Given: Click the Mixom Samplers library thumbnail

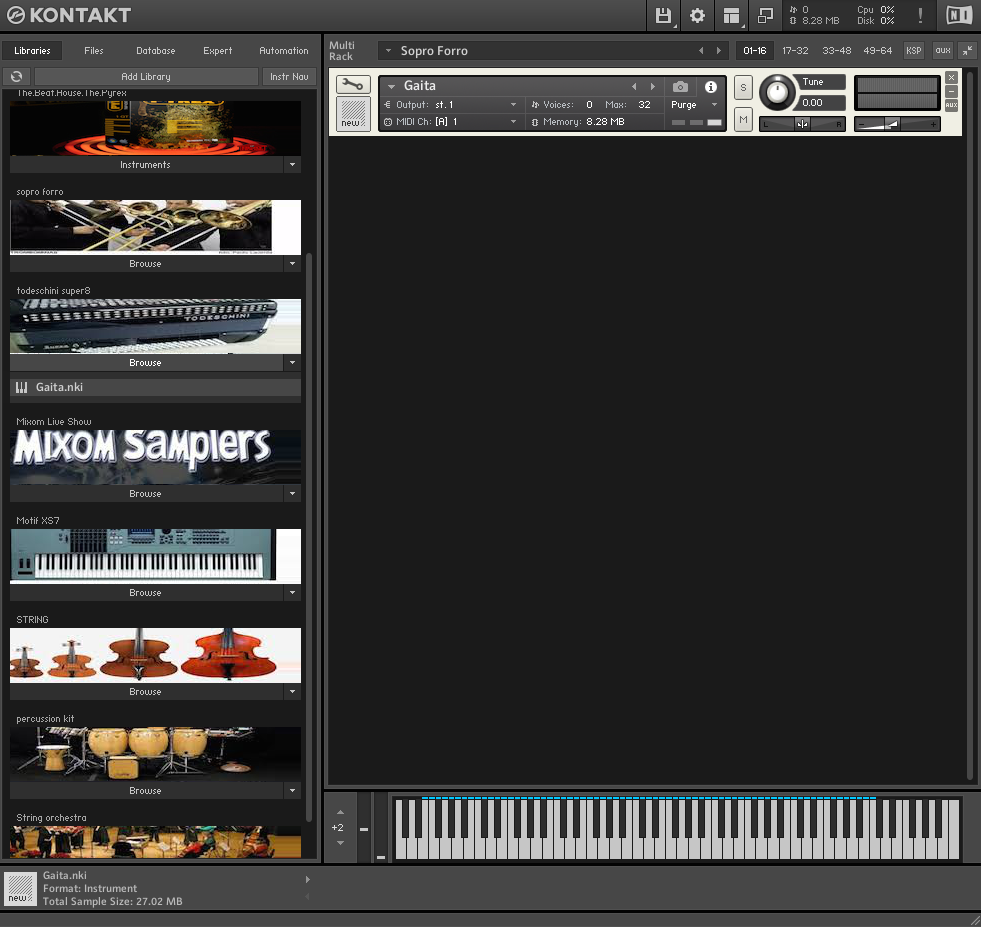Looking at the screenshot, I should click(155, 457).
